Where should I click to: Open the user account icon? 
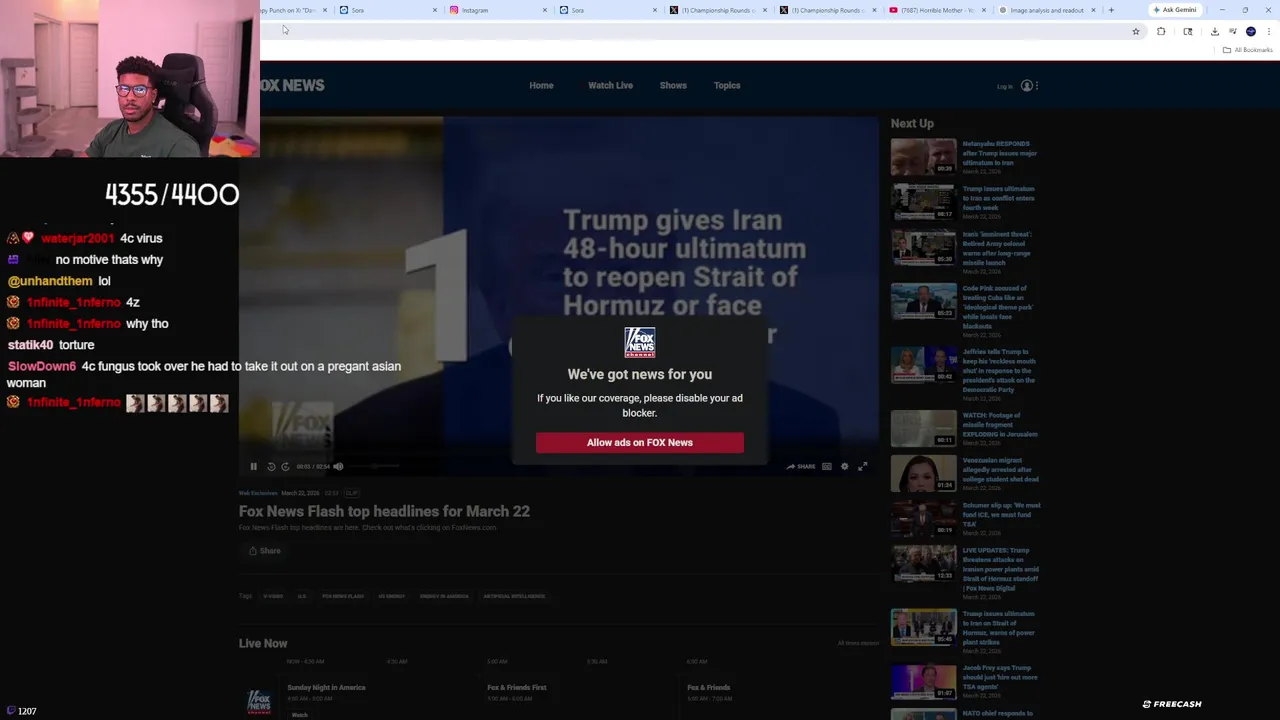[1026, 86]
